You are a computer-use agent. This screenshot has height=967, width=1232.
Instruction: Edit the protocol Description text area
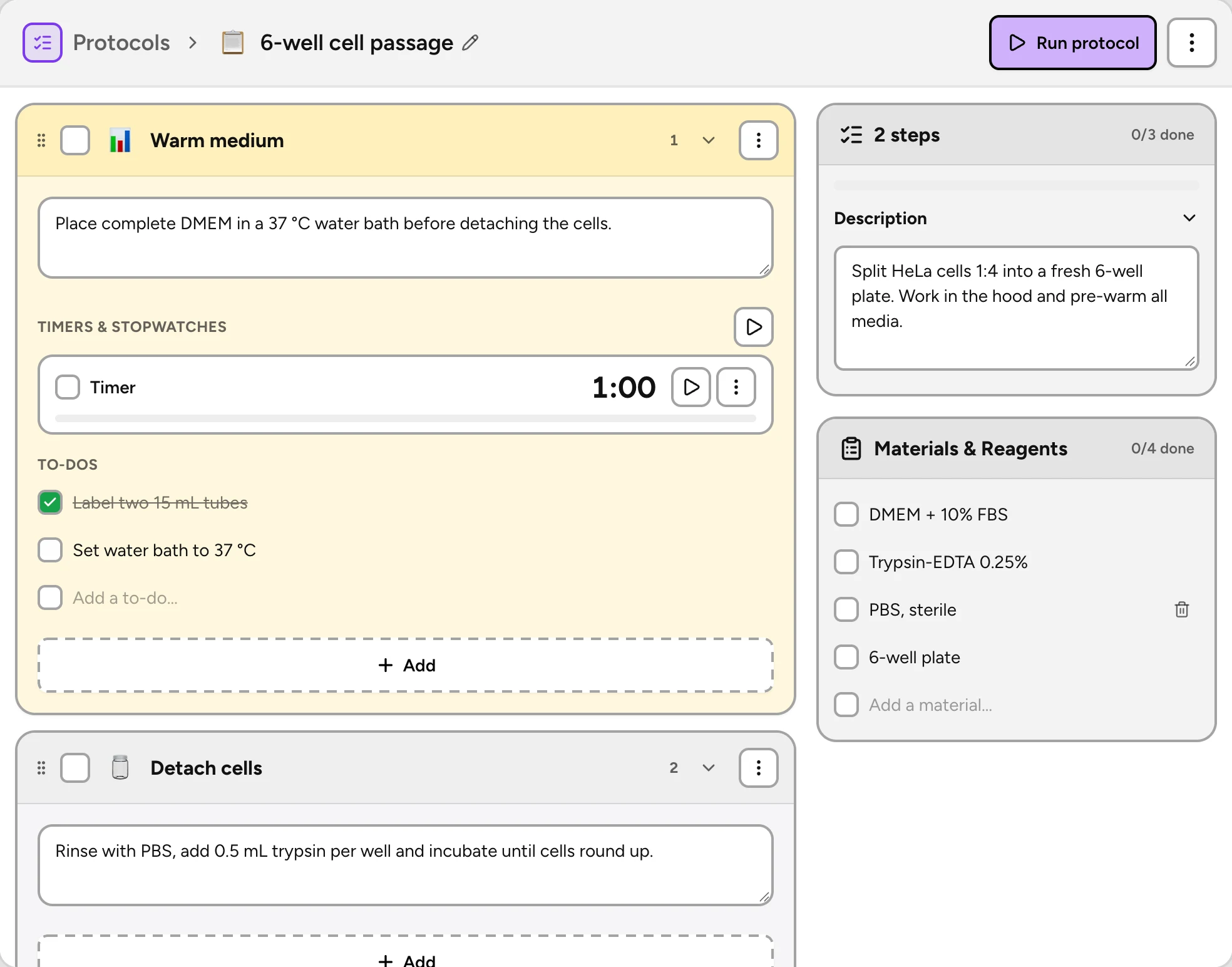pyautogui.click(x=1017, y=308)
